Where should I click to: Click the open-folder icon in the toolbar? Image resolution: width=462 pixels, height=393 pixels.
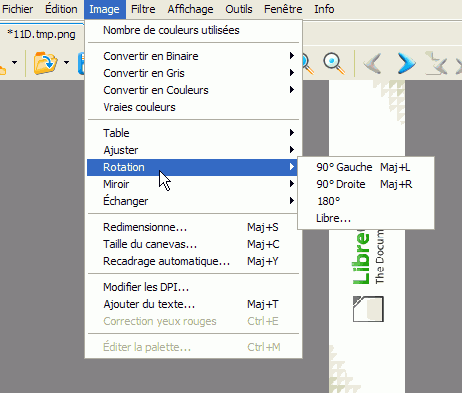tap(45, 62)
